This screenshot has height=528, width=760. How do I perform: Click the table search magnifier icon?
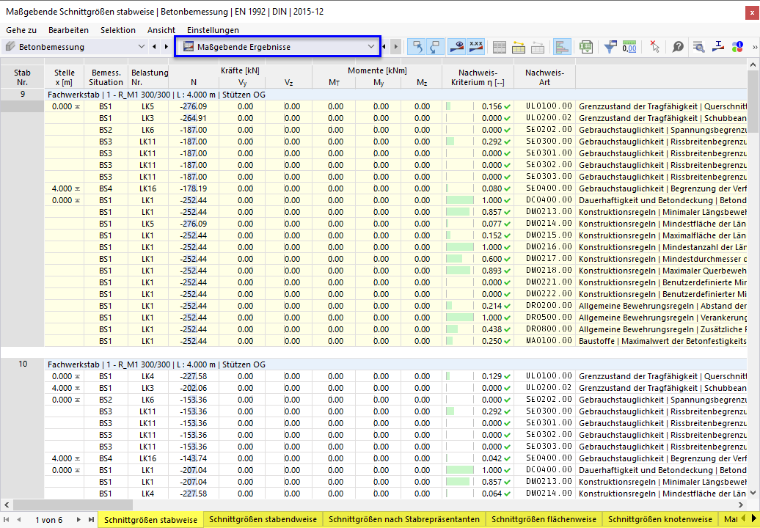tap(698, 47)
